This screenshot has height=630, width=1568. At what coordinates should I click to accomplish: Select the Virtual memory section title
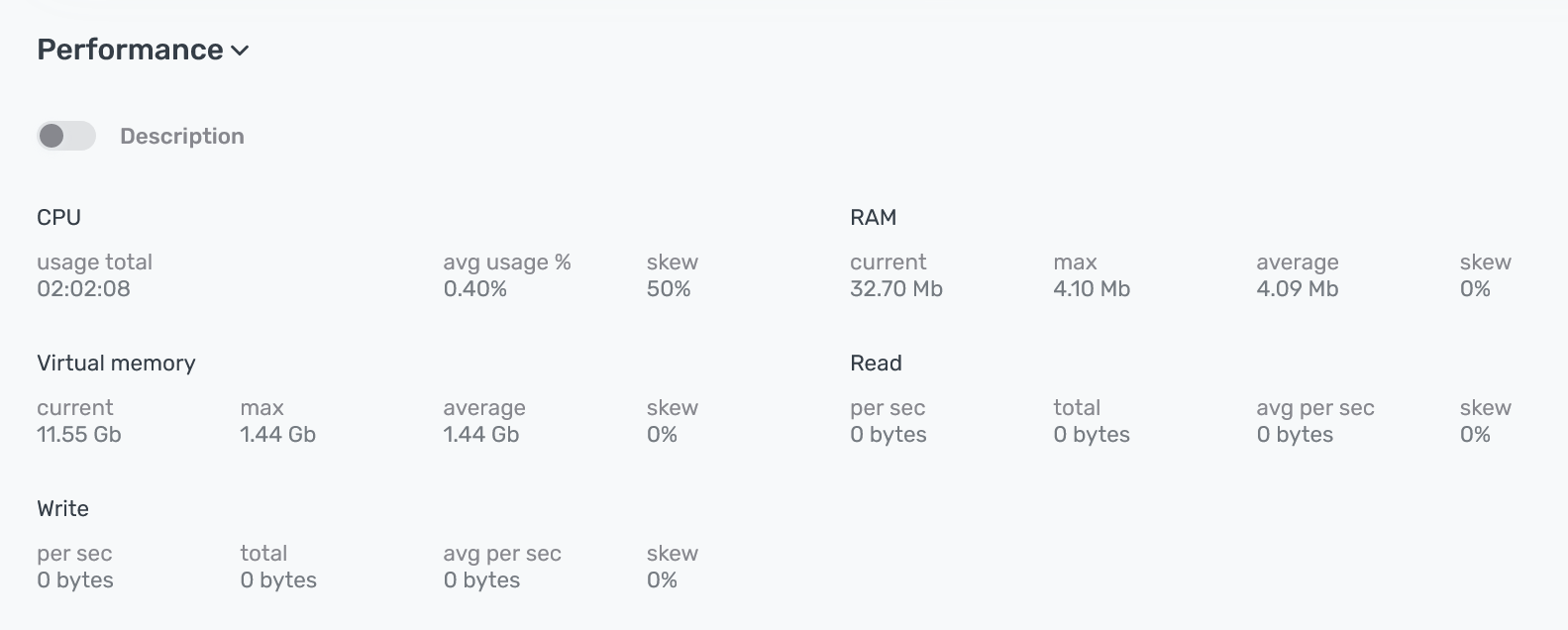click(116, 363)
